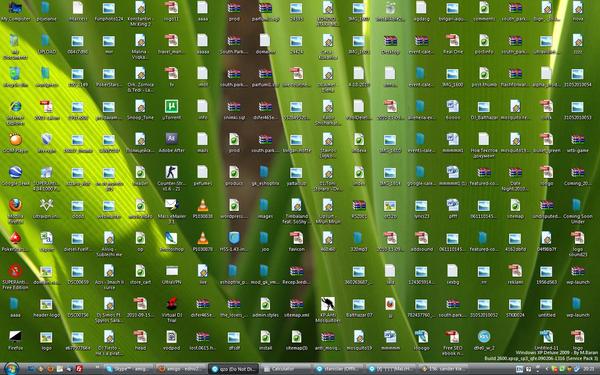The width and height of the screenshot is (600, 375).
Task: Click the system tray clock
Action: [x=589, y=369]
